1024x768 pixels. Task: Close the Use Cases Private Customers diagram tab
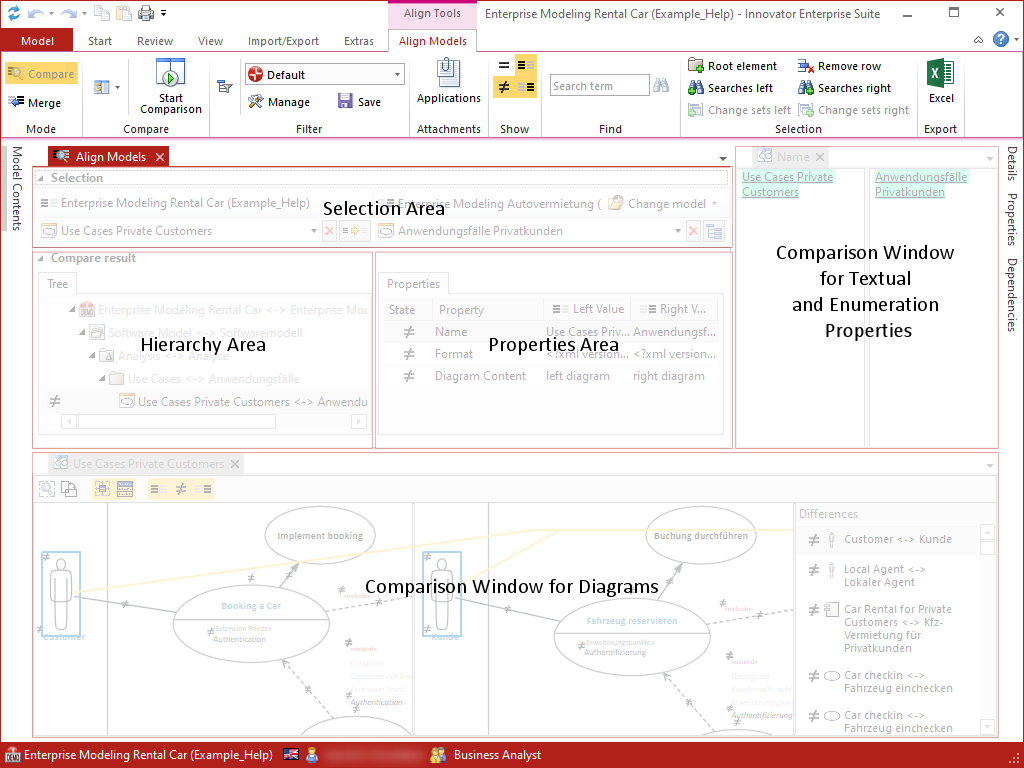point(235,464)
